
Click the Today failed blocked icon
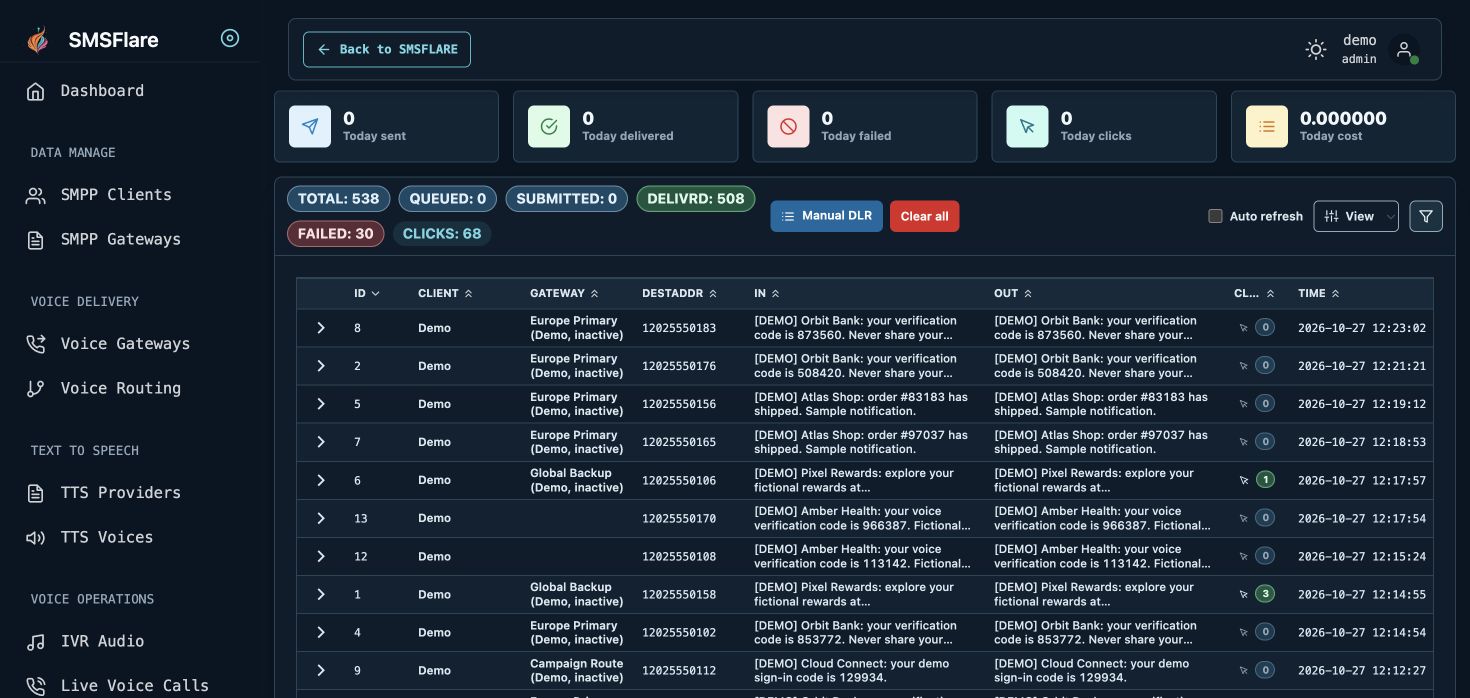(788, 127)
